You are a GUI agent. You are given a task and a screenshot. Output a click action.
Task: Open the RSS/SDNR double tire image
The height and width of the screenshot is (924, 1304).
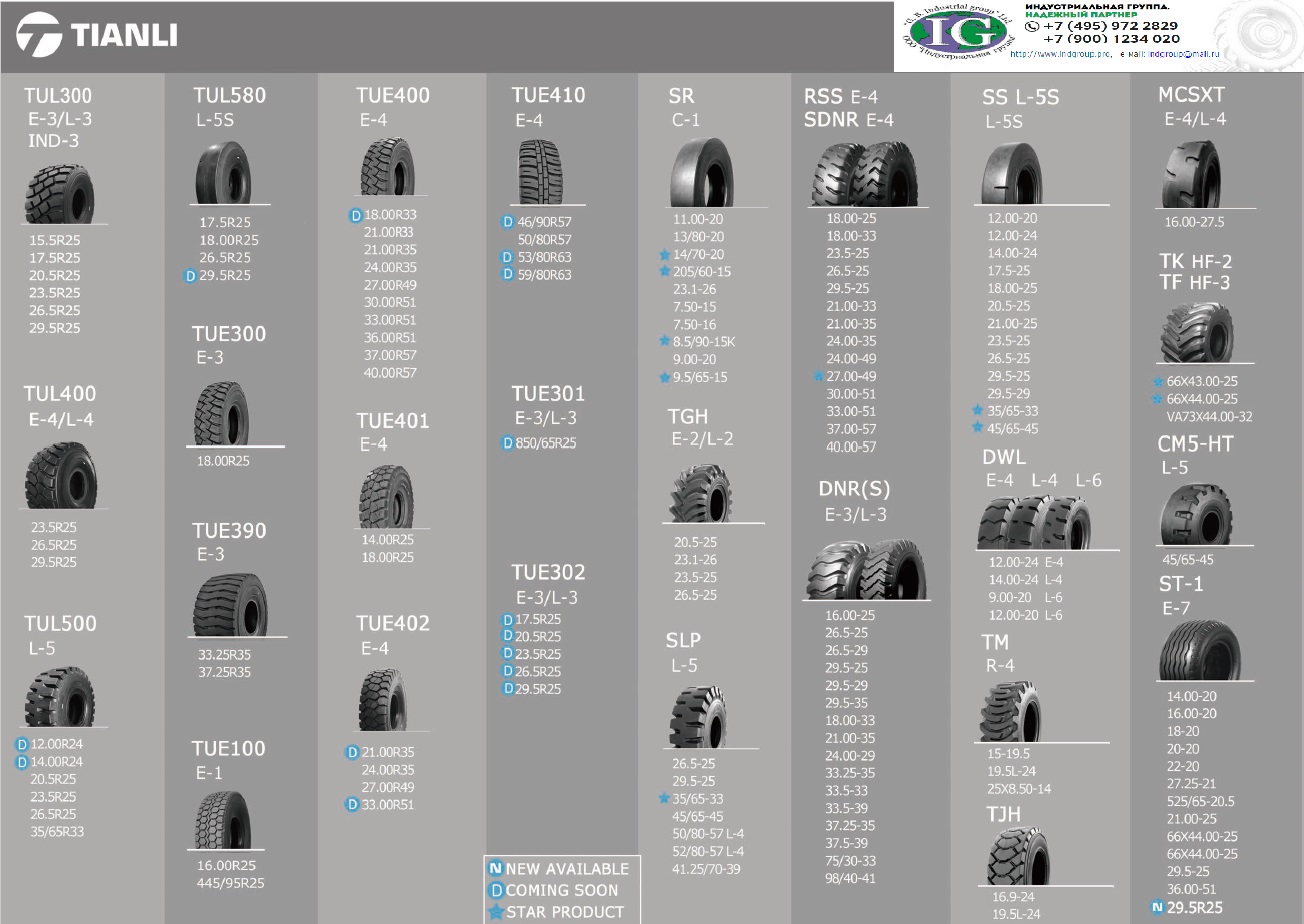(x=864, y=173)
